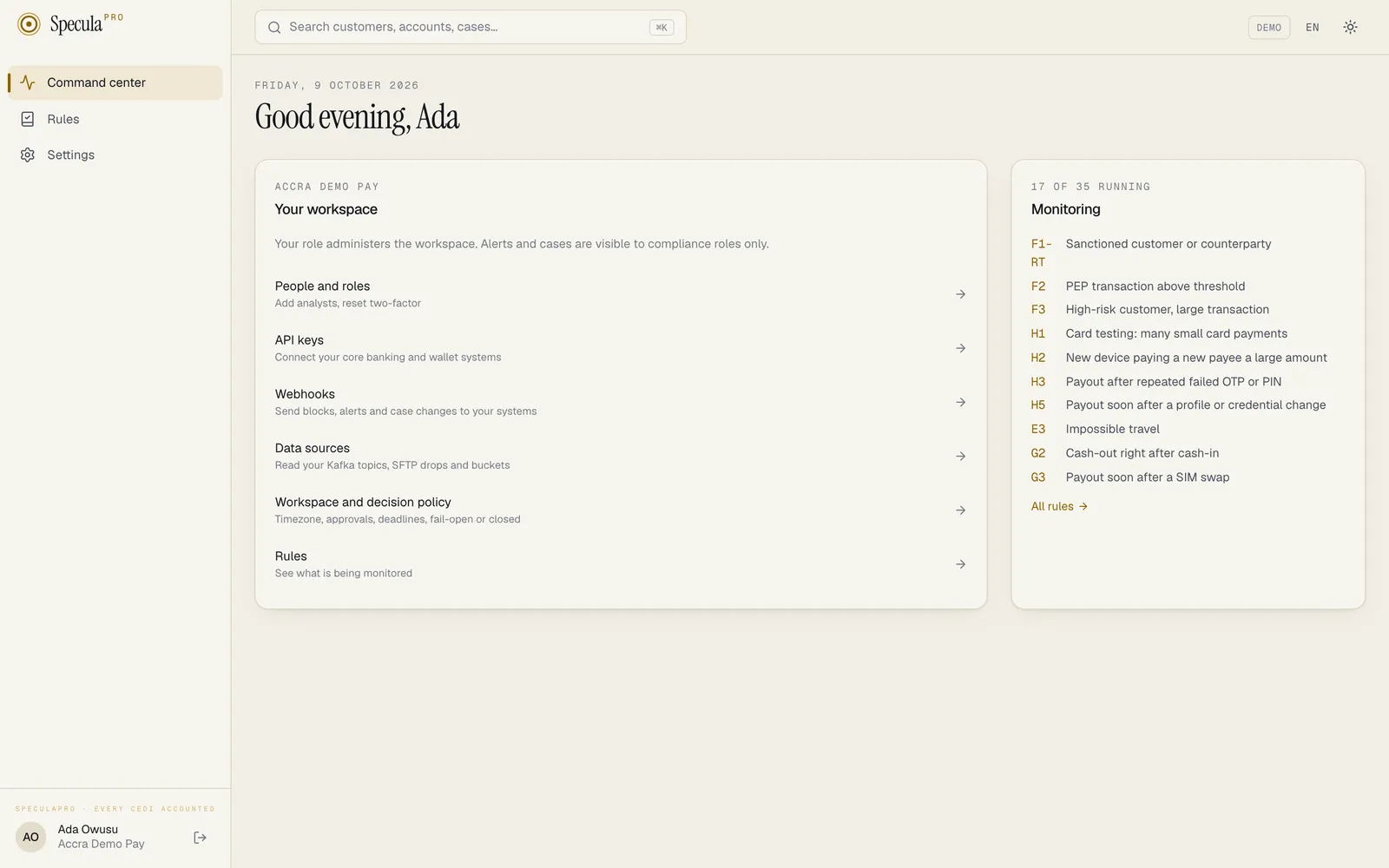
Task: Click the search customers, accounts, cases field
Action: tap(471, 27)
